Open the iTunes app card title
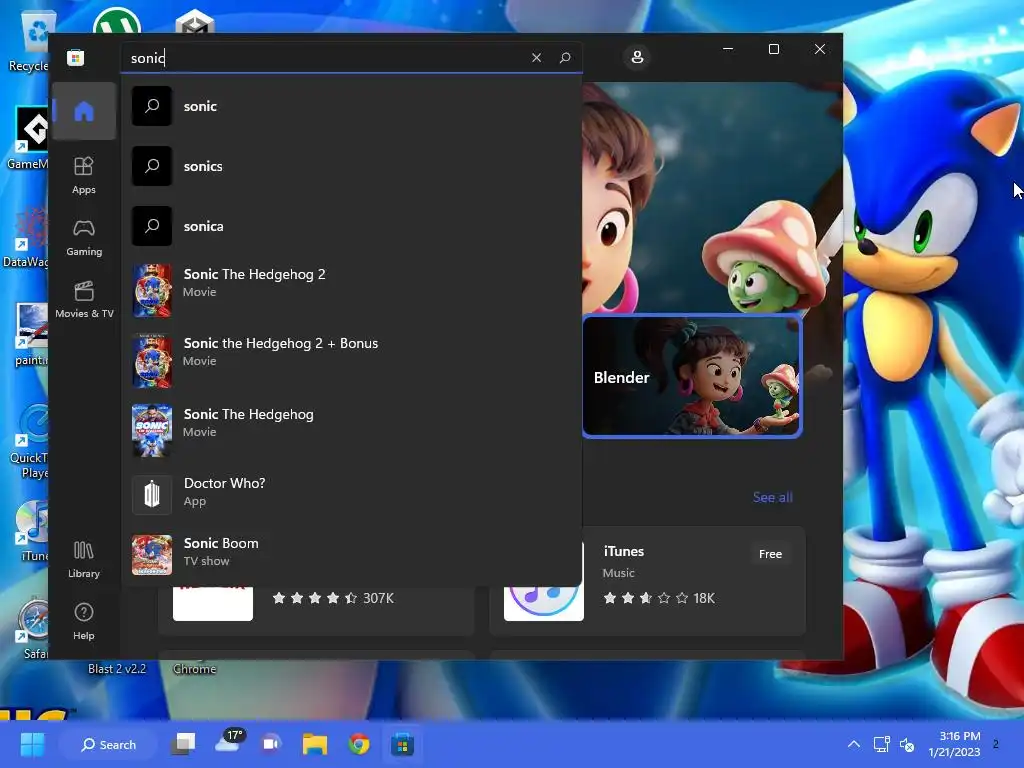This screenshot has width=1024, height=768. [x=623, y=551]
